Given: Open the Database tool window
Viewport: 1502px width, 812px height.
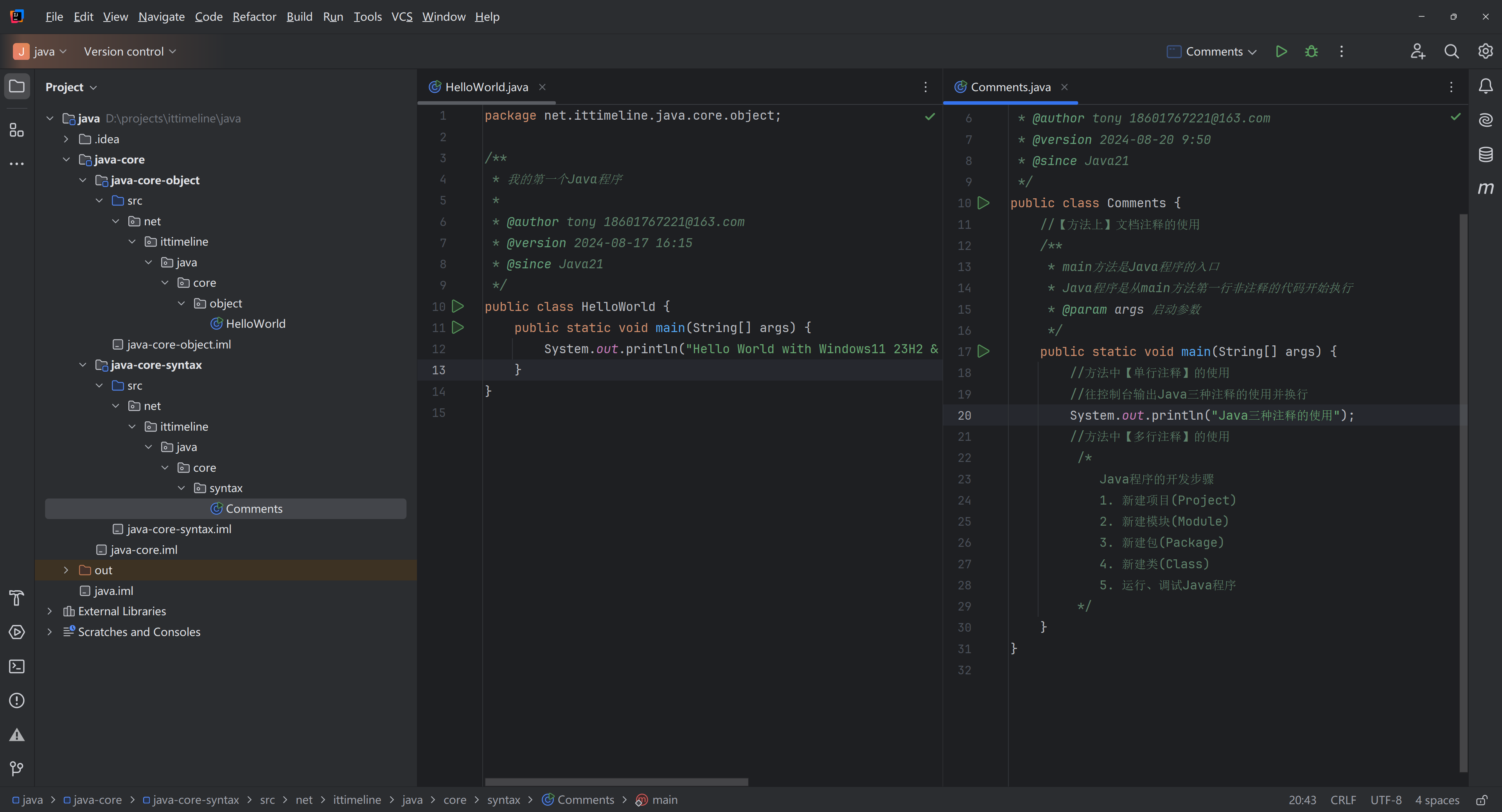Looking at the screenshot, I should pyautogui.click(x=1485, y=154).
